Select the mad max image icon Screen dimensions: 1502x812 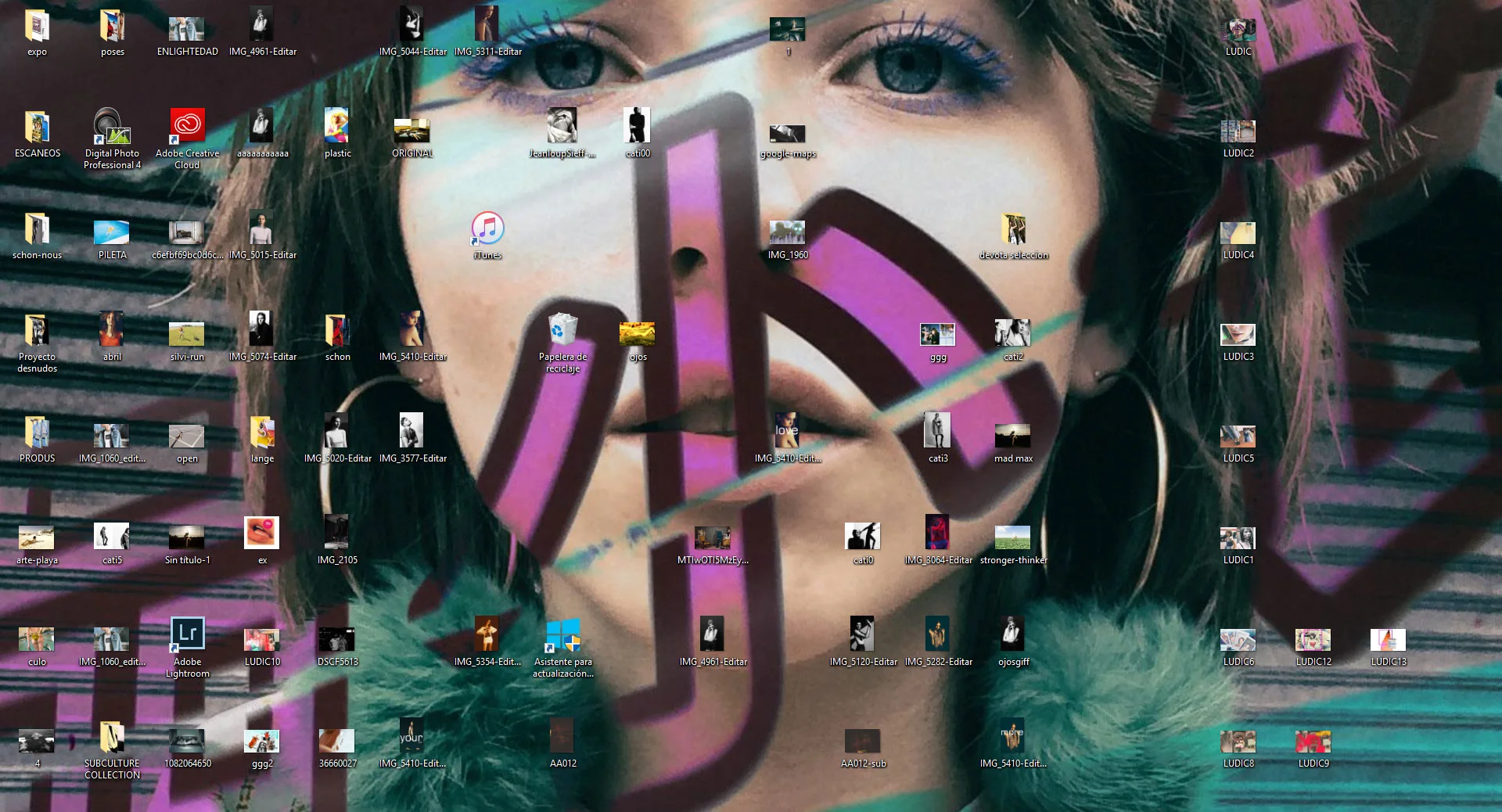click(x=1013, y=436)
